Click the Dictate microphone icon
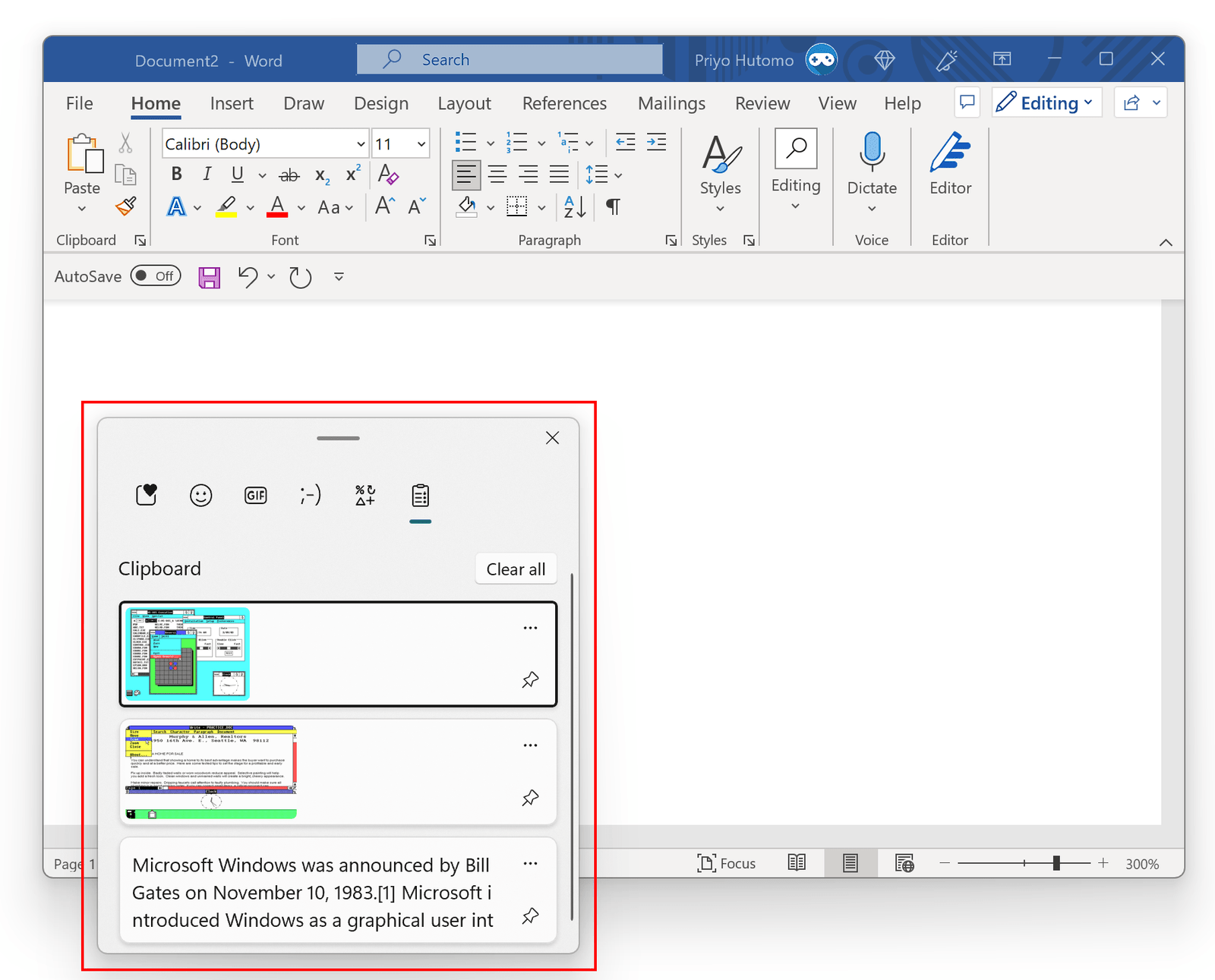This screenshot has height=980, width=1215. pos(872,150)
